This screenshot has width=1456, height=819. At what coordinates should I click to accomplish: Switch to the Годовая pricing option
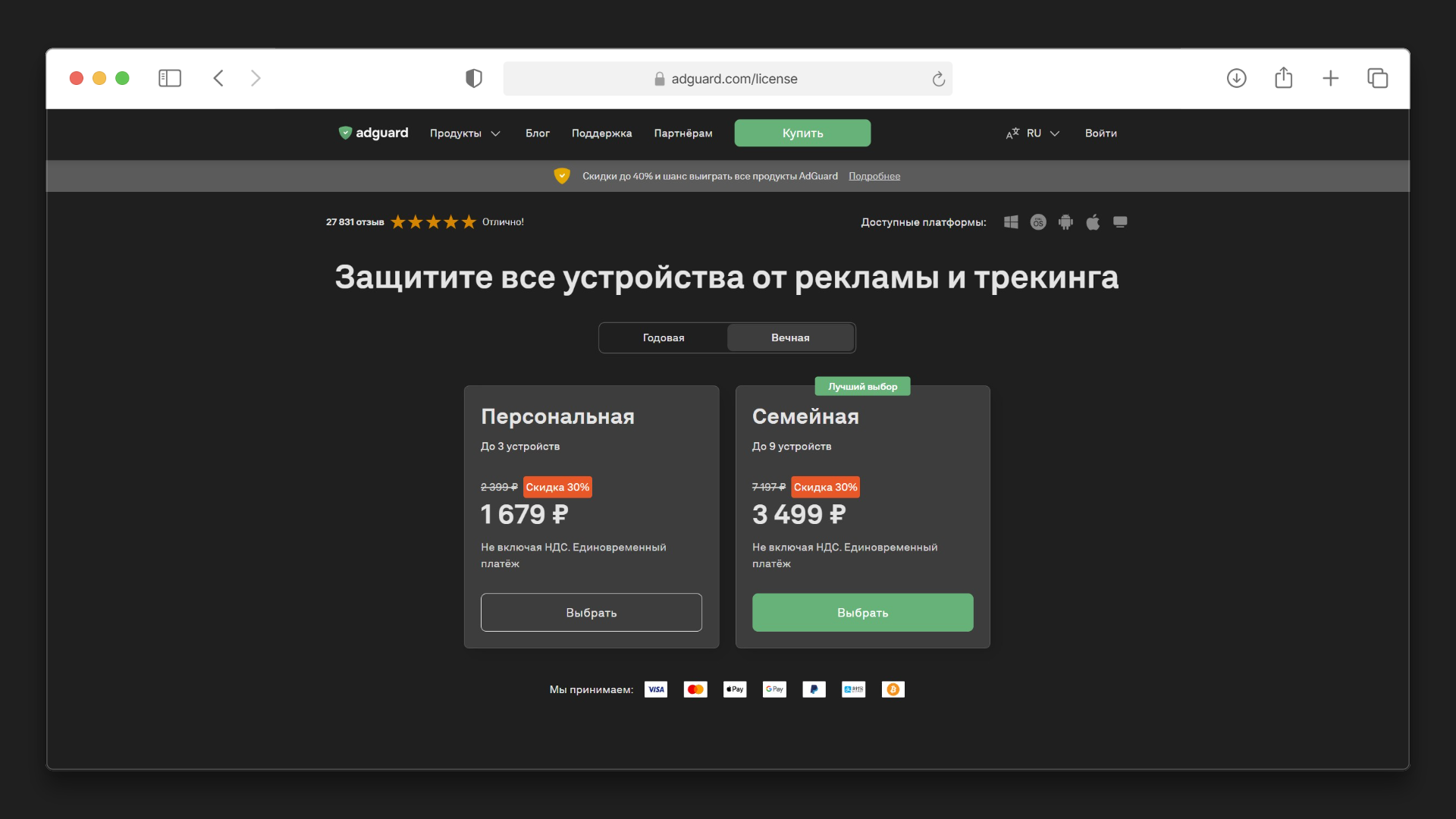click(x=662, y=337)
